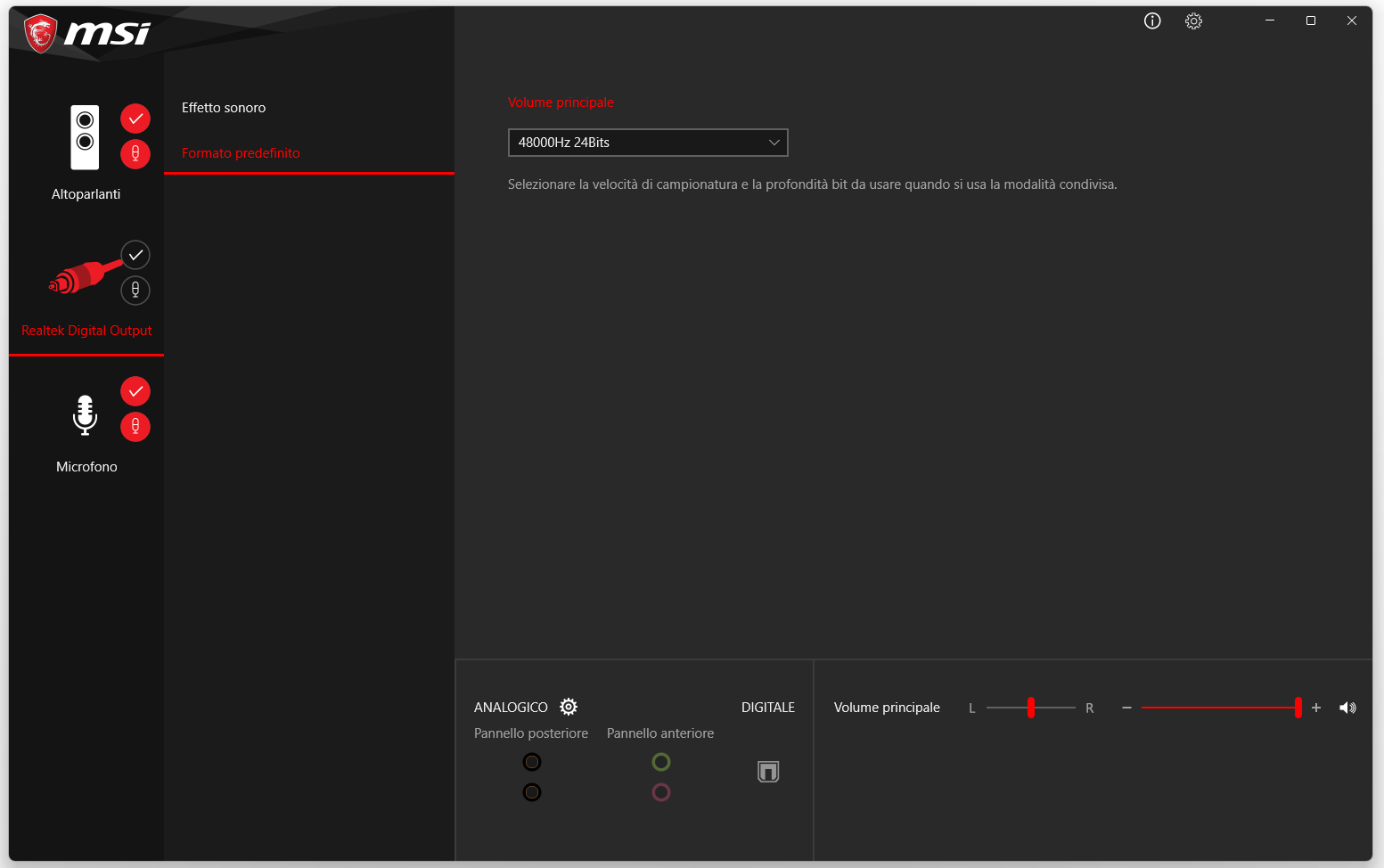Set Realtek Digital Output as communication device

(135, 291)
